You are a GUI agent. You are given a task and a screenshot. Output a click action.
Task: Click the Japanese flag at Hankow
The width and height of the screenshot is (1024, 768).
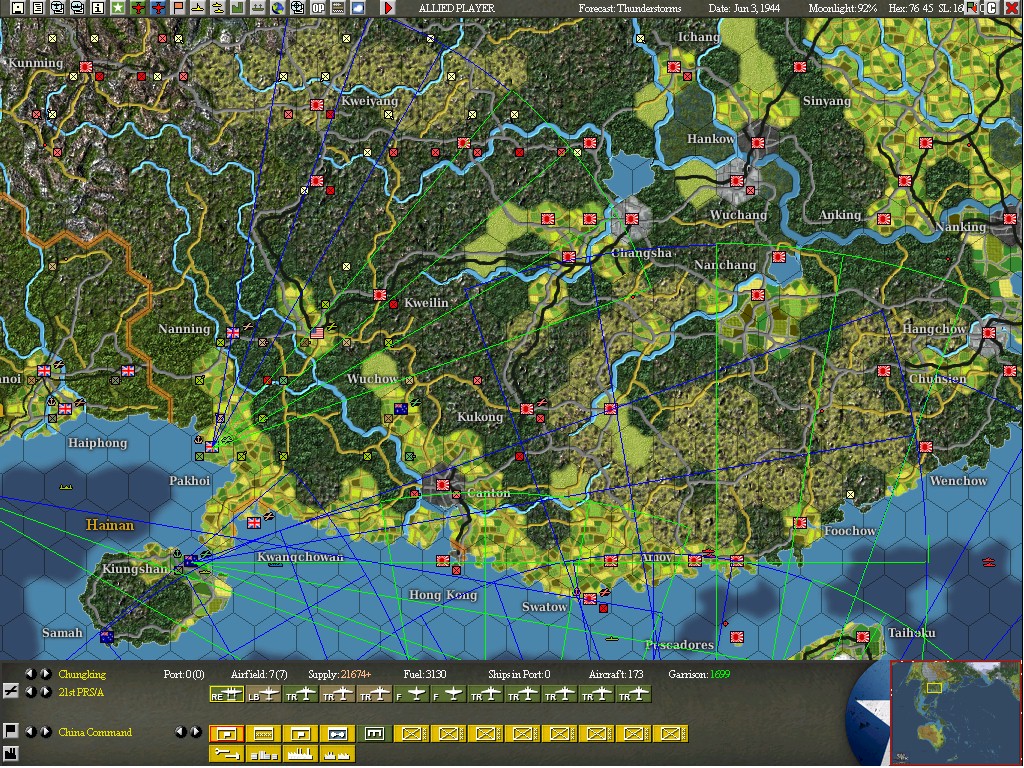tap(758, 143)
